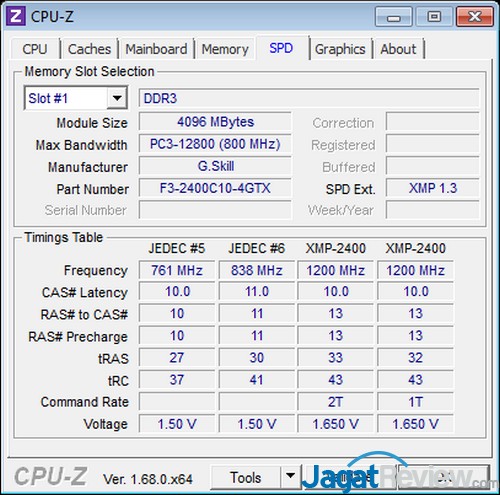Click the empty Week/Year field

point(433,210)
